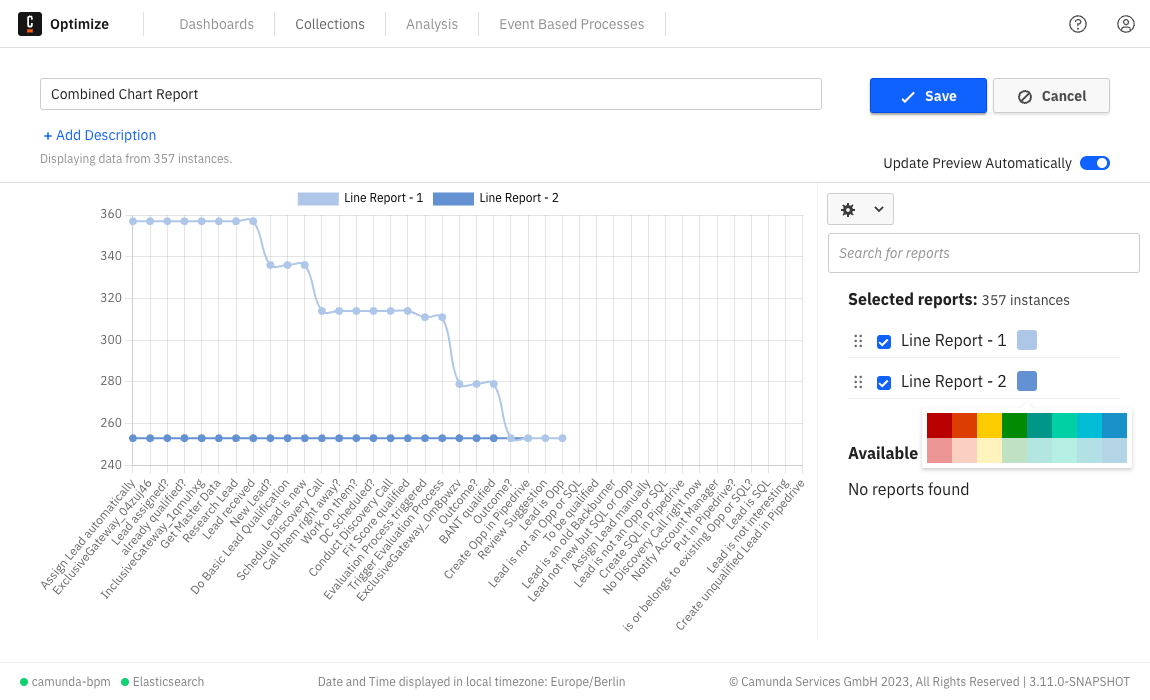Pick the cyan palette color
Viewport: 1150px width, 700px height.
coord(1089,426)
